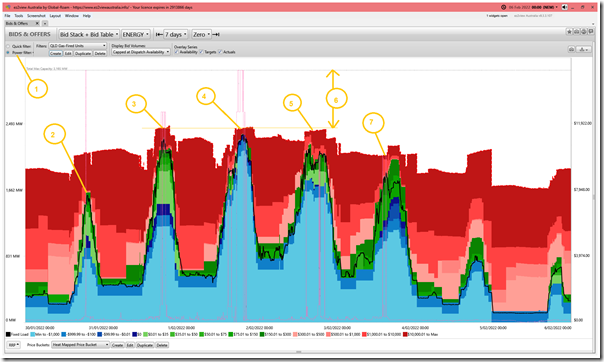Toggle the Availability overlay checkbox
604x362 pixels.
[x=176, y=52]
